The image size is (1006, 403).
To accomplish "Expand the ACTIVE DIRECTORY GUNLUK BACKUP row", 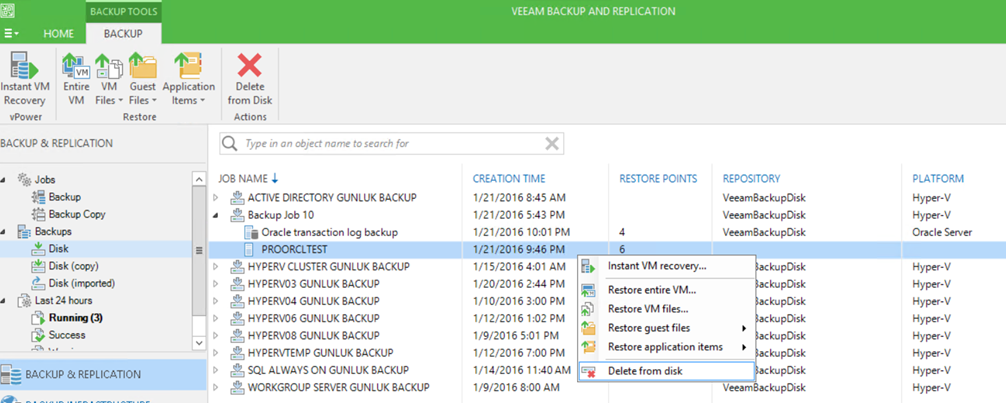I will (215, 198).
